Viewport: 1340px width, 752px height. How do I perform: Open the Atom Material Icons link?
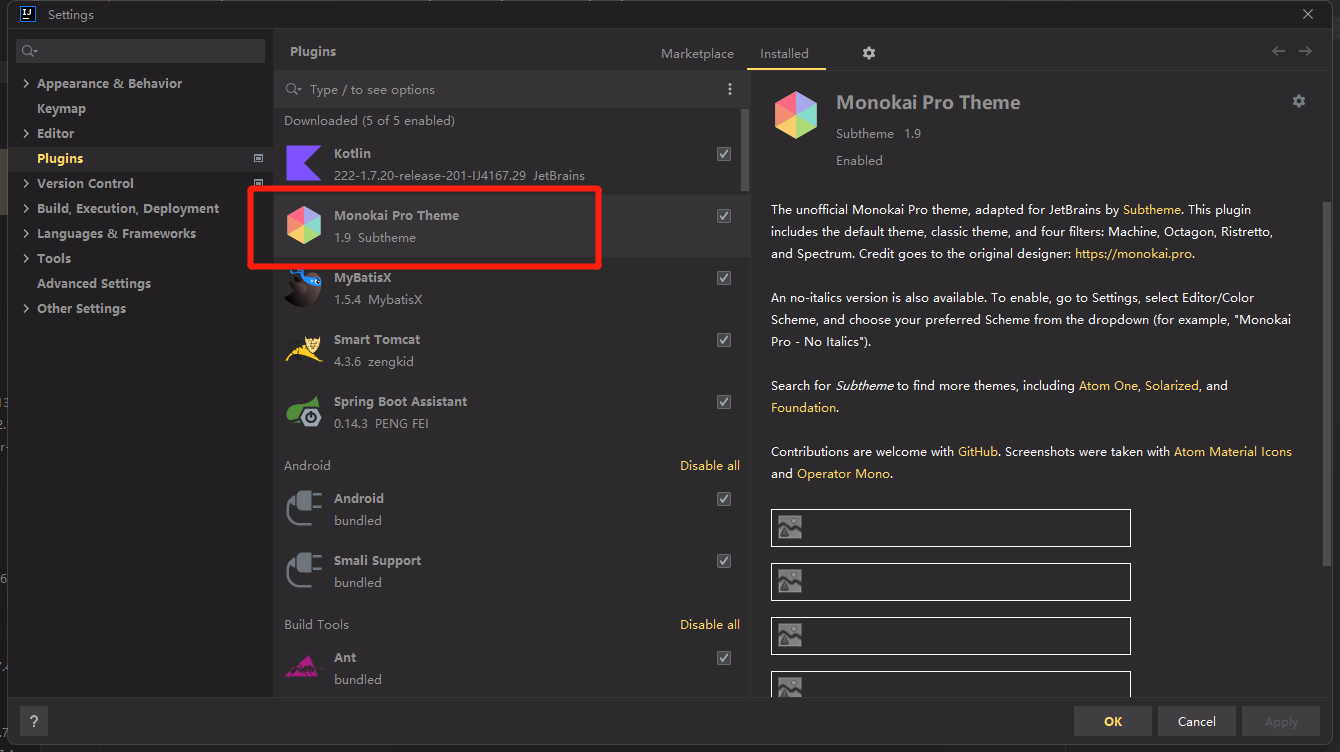pyautogui.click(x=1233, y=451)
